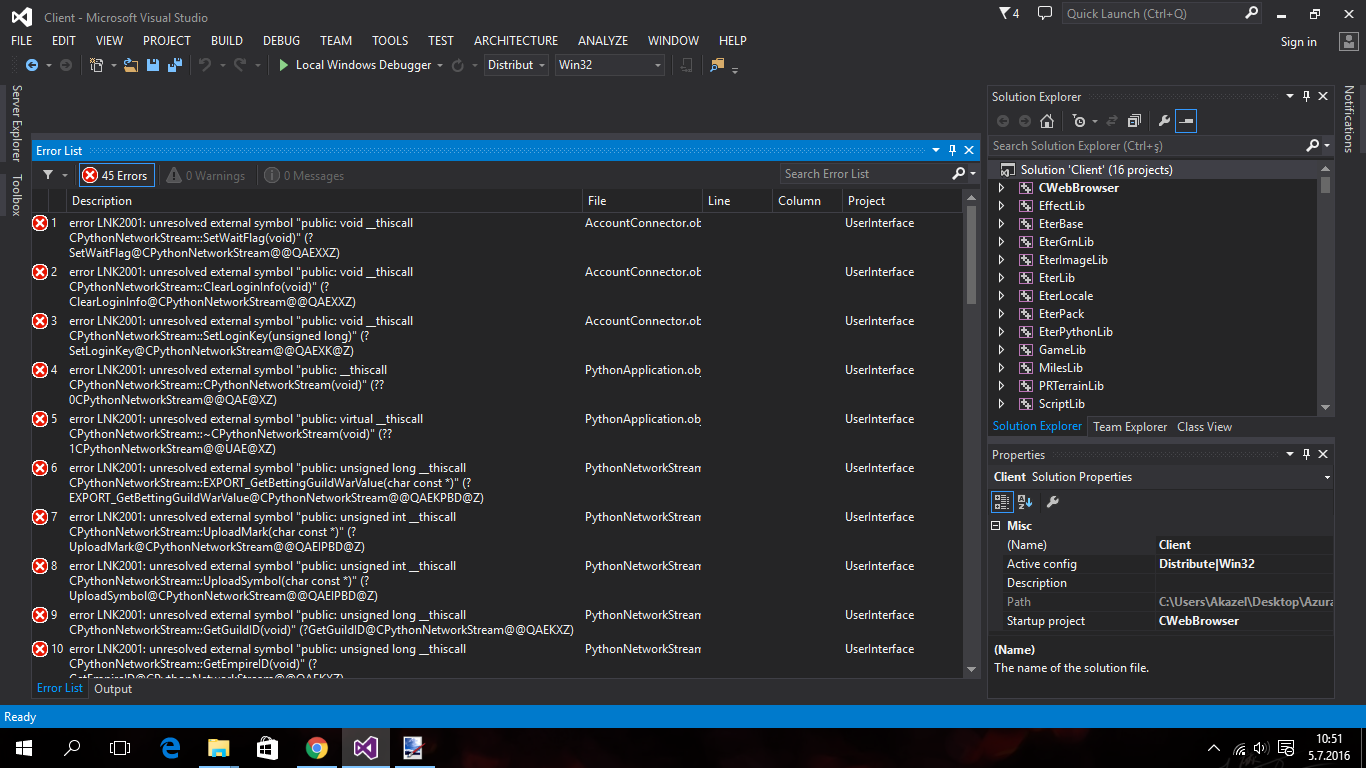Open the Notifications side tab

(x=1348, y=119)
